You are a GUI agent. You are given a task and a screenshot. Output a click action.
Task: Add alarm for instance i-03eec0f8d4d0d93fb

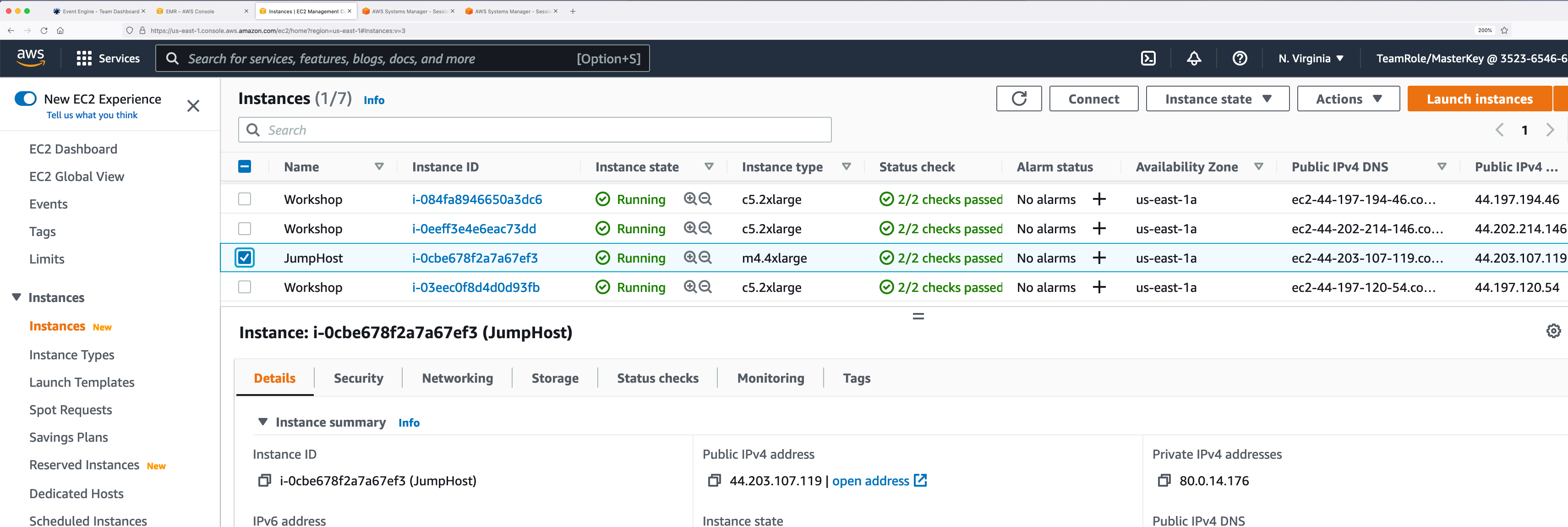click(x=1098, y=287)
